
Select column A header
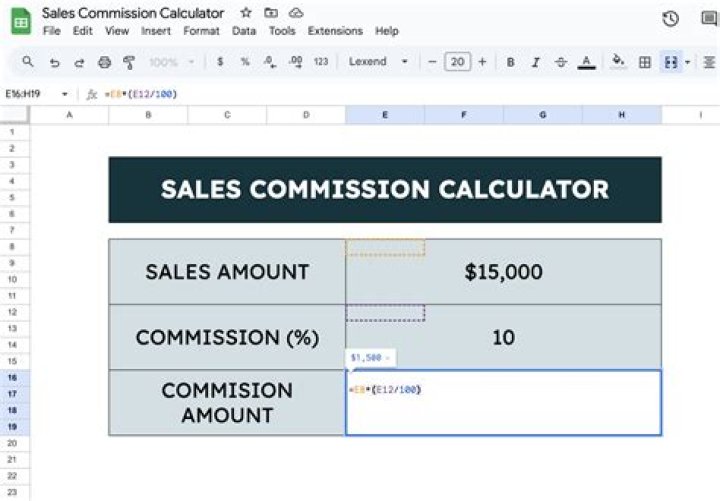pyautogui.click(x=69, y=115)
